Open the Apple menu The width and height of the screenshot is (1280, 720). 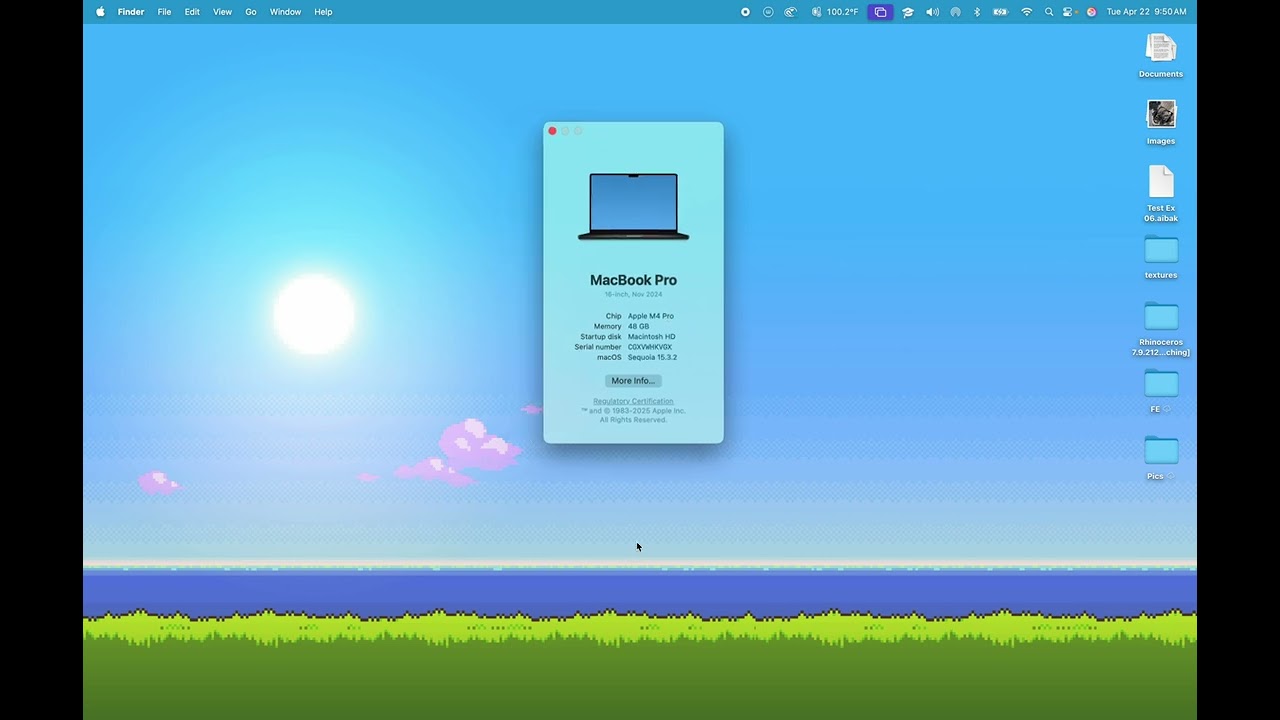[100, 12]
